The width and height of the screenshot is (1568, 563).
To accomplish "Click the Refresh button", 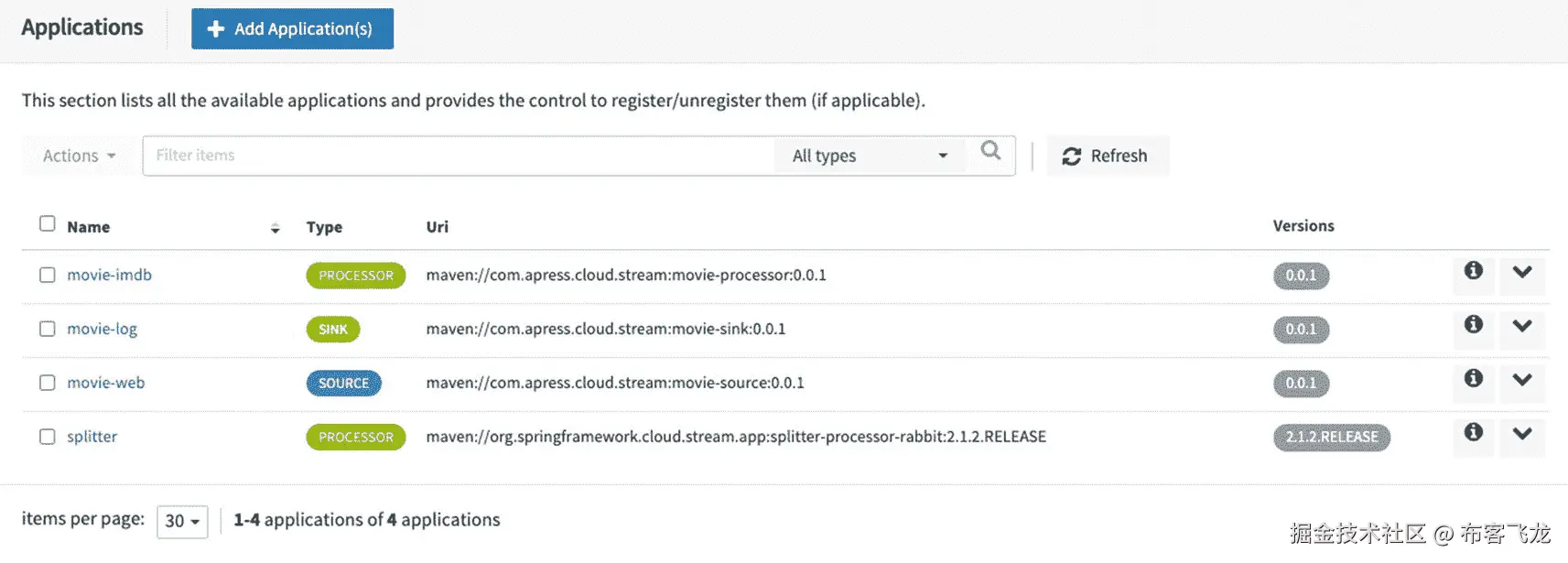I will (1106, 157).
